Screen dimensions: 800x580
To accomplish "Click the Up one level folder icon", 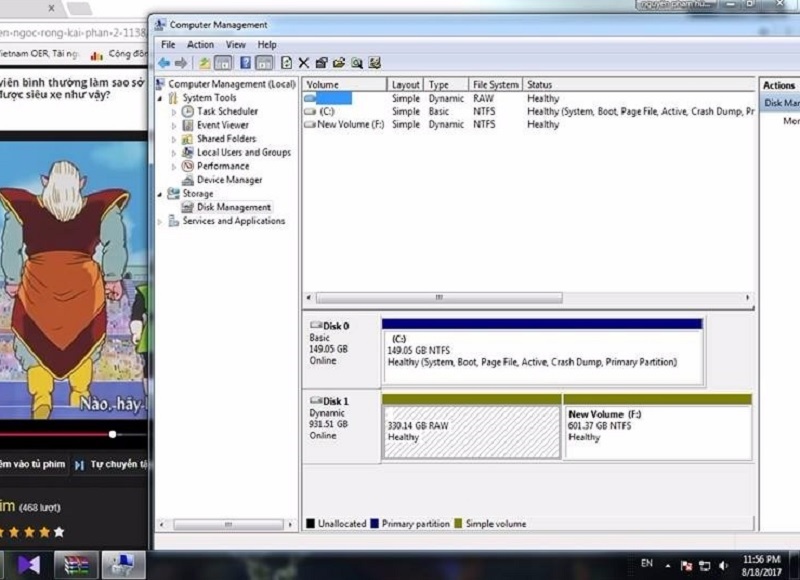I will click(x=205, y=61).
